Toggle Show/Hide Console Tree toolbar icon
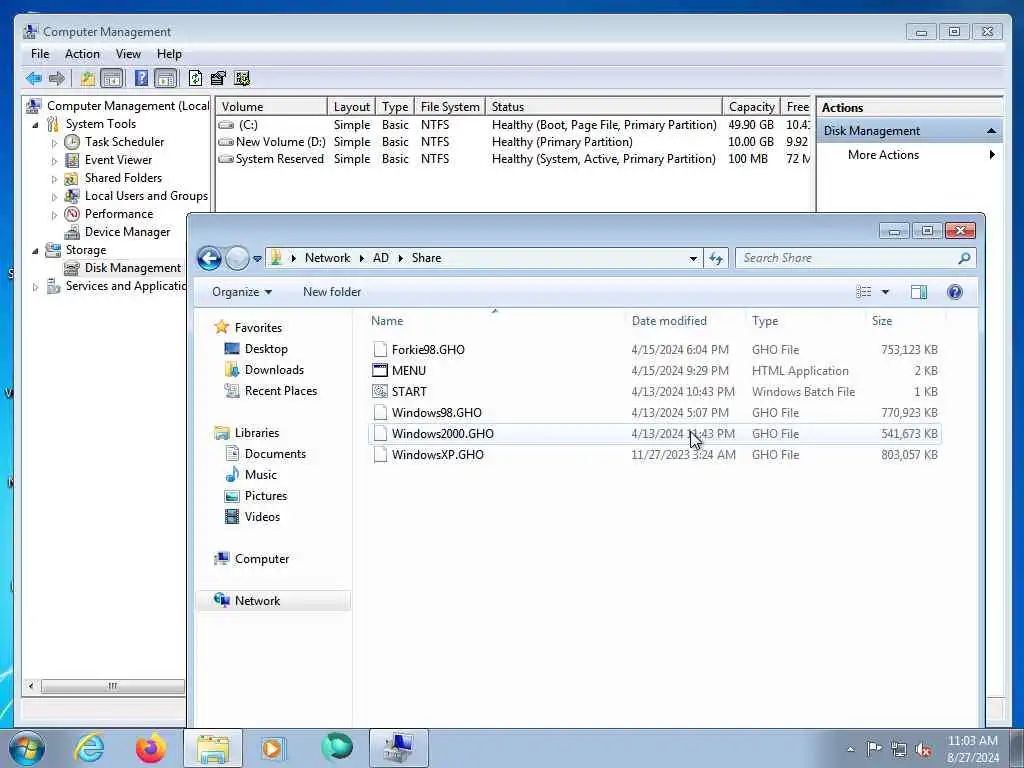 (x=112, y=78)
